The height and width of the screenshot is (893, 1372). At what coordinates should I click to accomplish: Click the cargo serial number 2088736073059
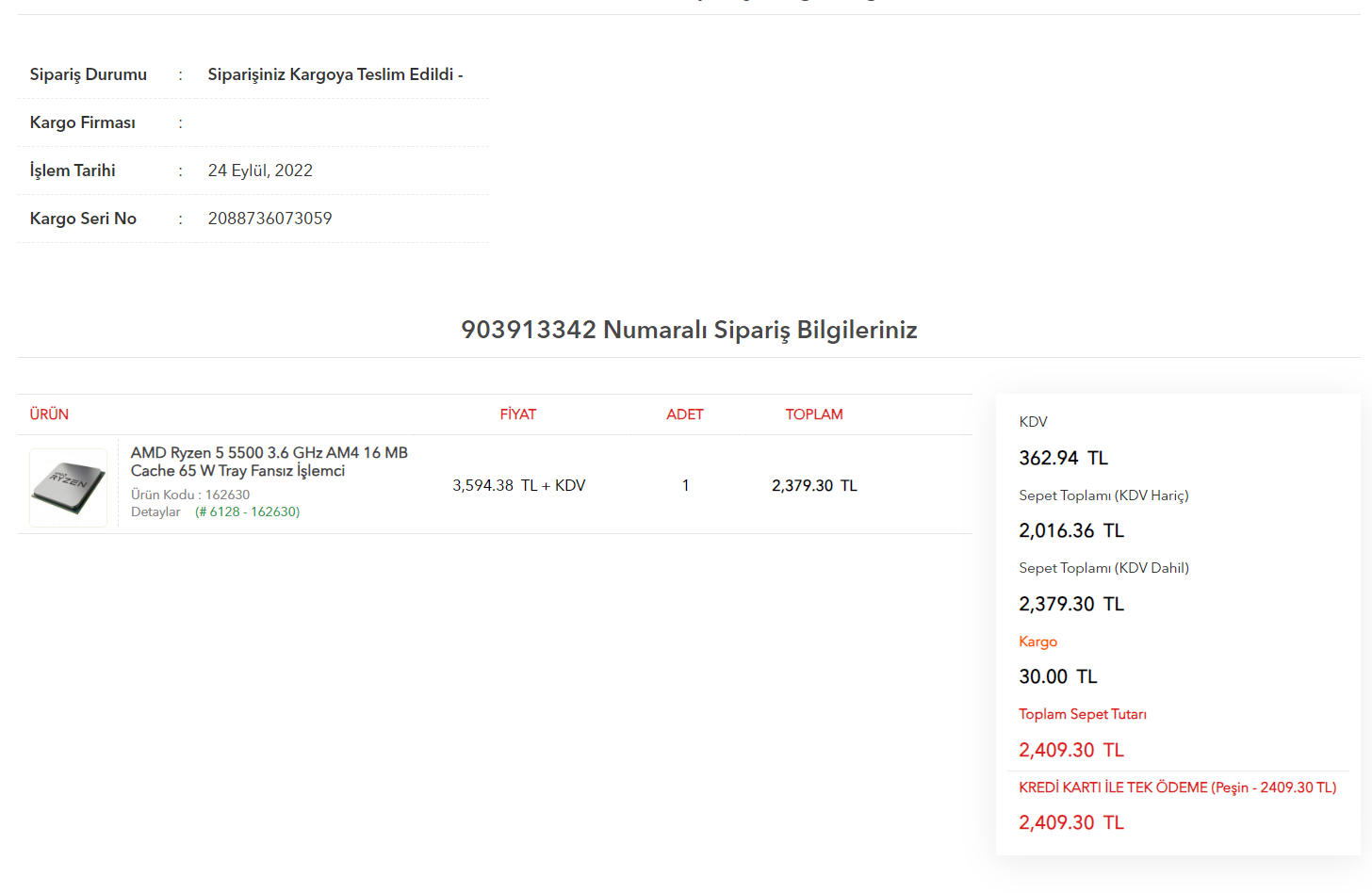tap(269, 219)
